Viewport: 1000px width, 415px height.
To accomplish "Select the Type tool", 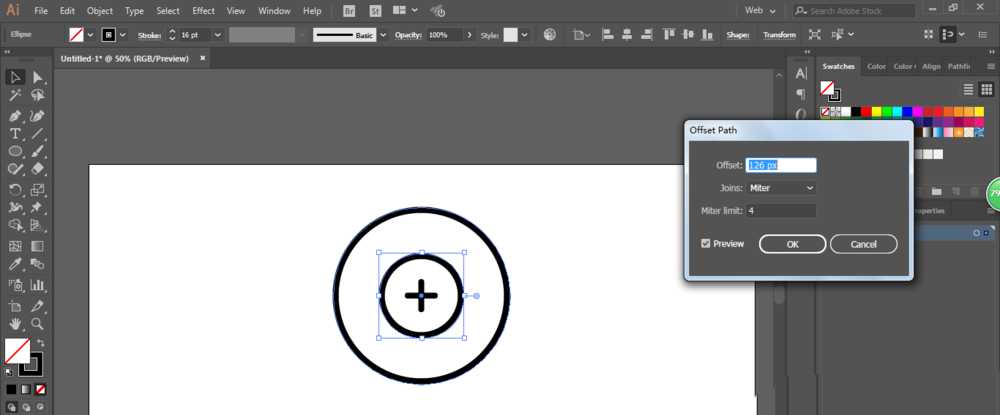I will tap(15, 134).
